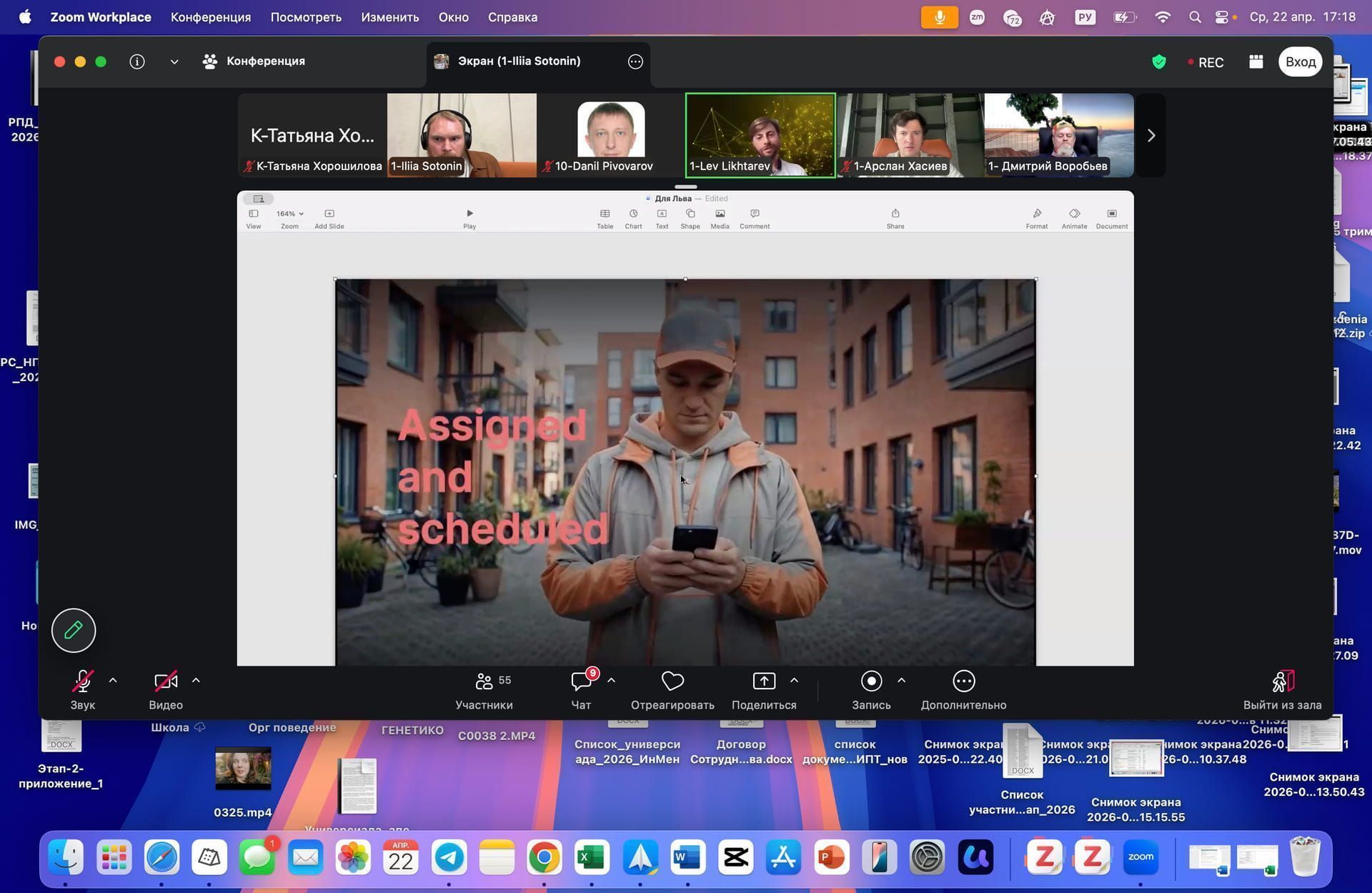This screenshot has width=1372, height=893.
Task: Unmute the microphone
Action: click(83, 681)
